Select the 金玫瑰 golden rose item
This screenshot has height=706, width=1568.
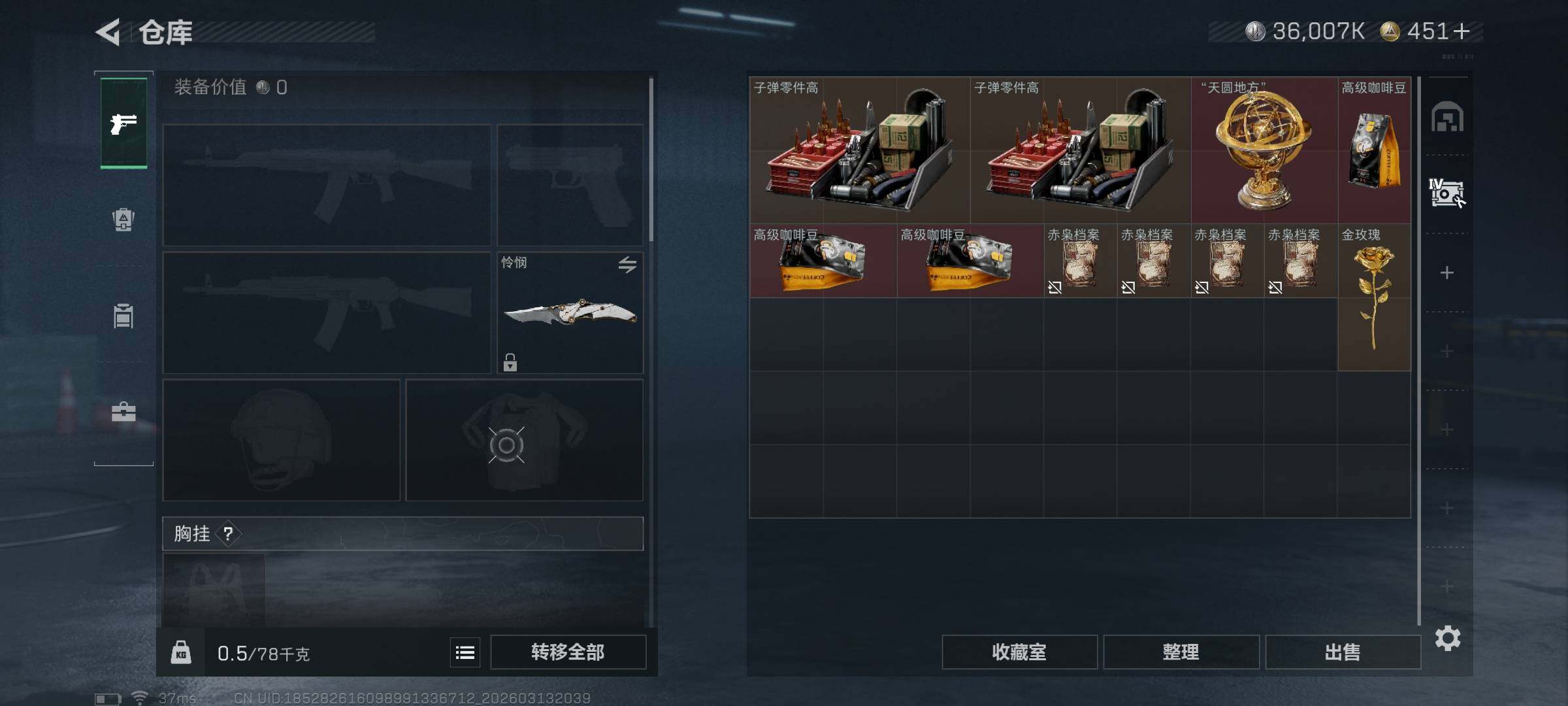pyautogui.click(x=1374, y=297)
